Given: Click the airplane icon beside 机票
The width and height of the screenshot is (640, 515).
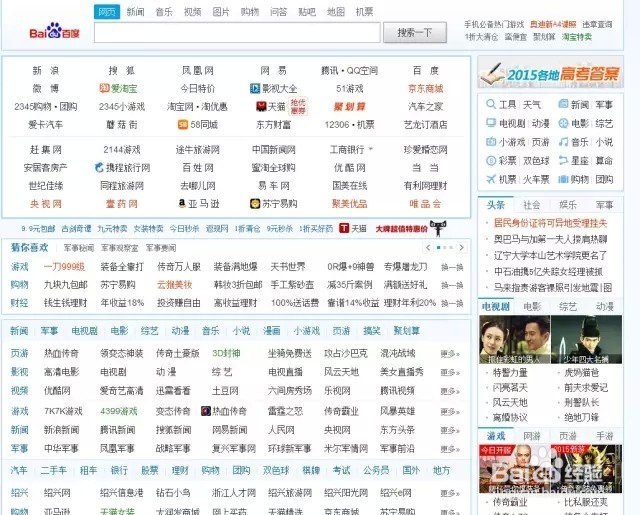Looking at the screenshot, I should [491, 179].
